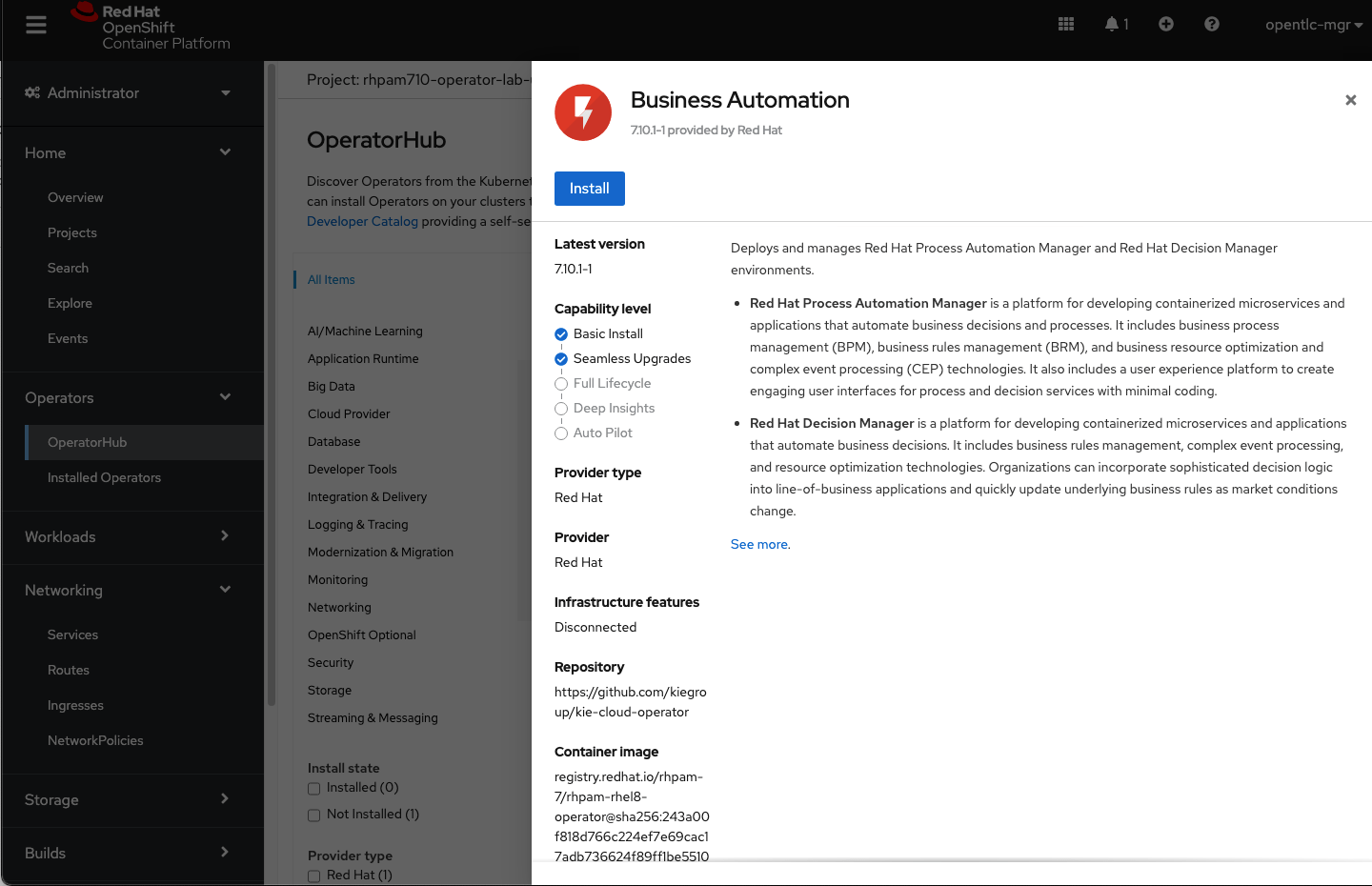Open Services under Networking
1372x886 pixels.
72,634
